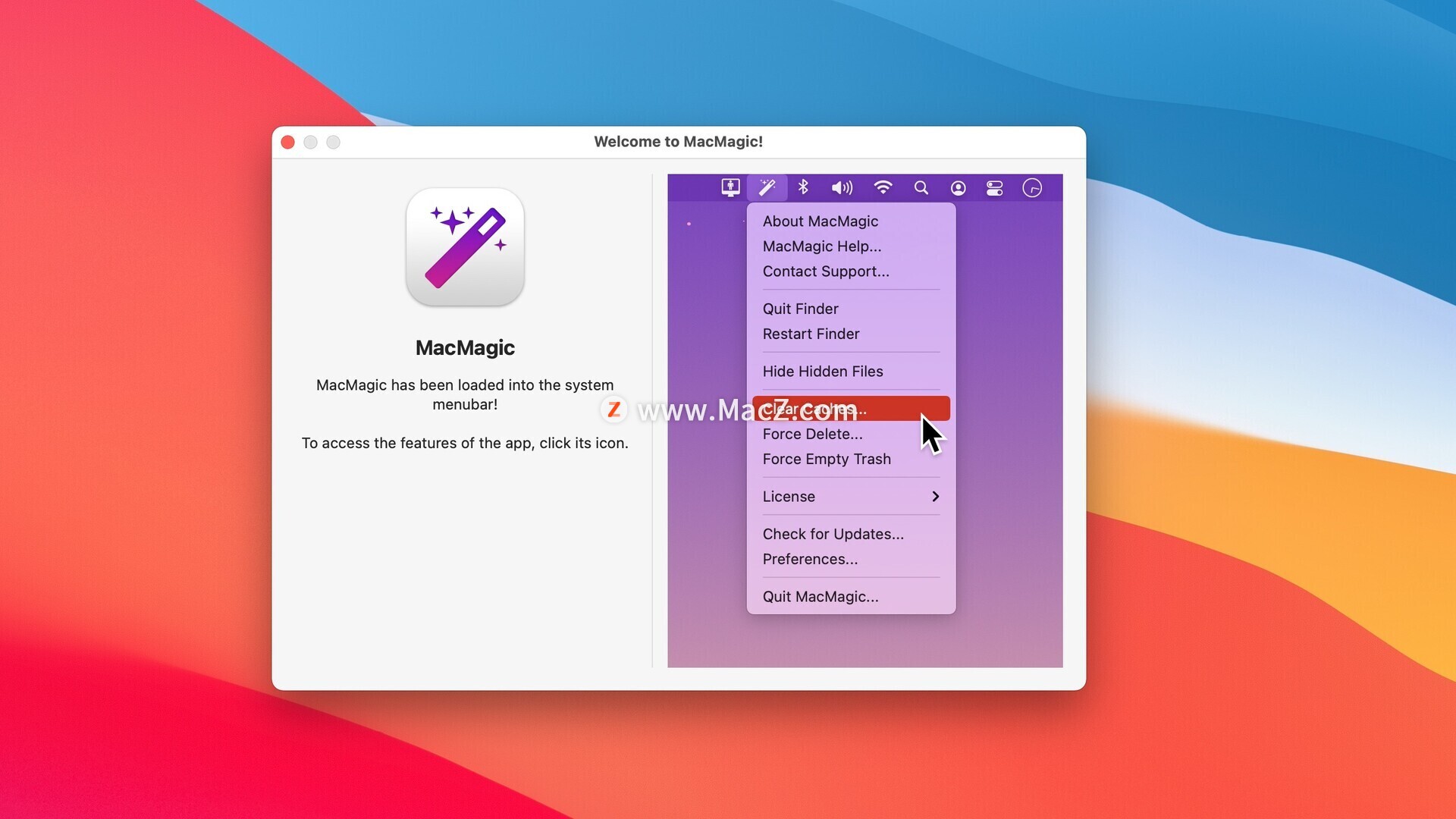Image resolution: width=1456 pixels, height=819 pixels.
Task: Choose Force Delete... menu entry
Action: (x=851, y=434)
